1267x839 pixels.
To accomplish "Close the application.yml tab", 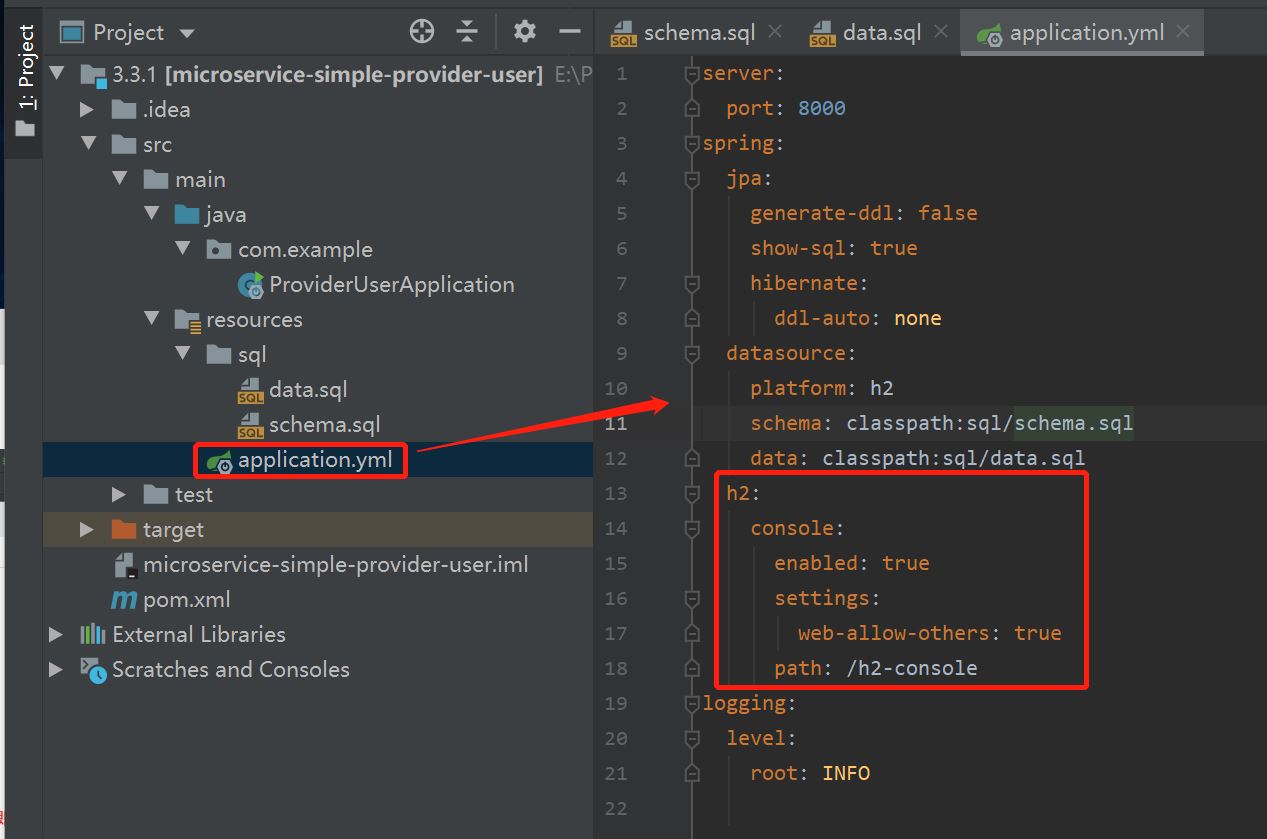I will click(x=1184, y=32).
